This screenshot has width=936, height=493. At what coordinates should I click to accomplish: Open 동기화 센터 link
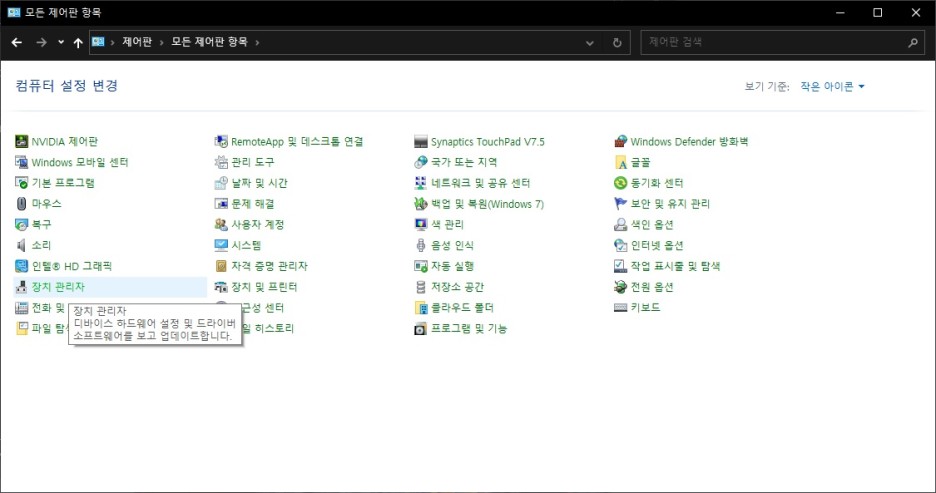(x=657, y=183)
